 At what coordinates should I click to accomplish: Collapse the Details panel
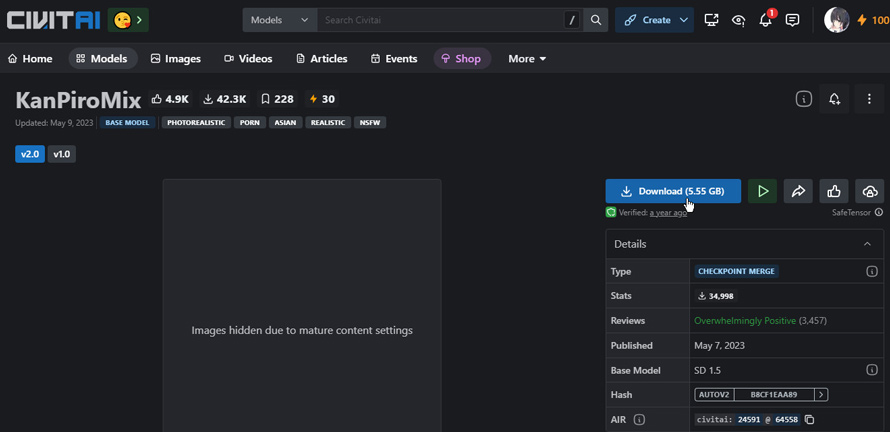pos(867,244)
